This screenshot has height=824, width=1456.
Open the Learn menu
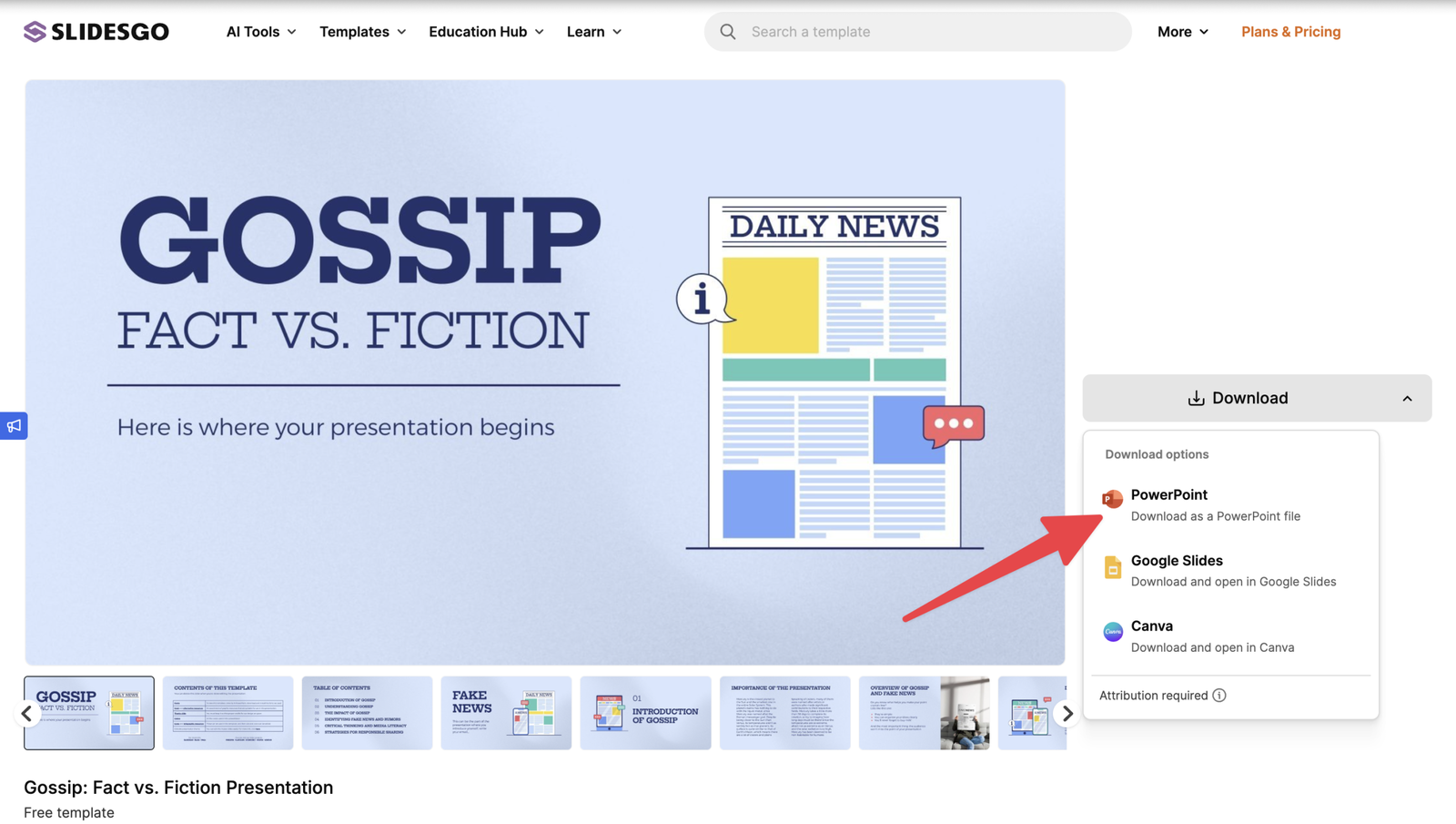tap(593, 32)
